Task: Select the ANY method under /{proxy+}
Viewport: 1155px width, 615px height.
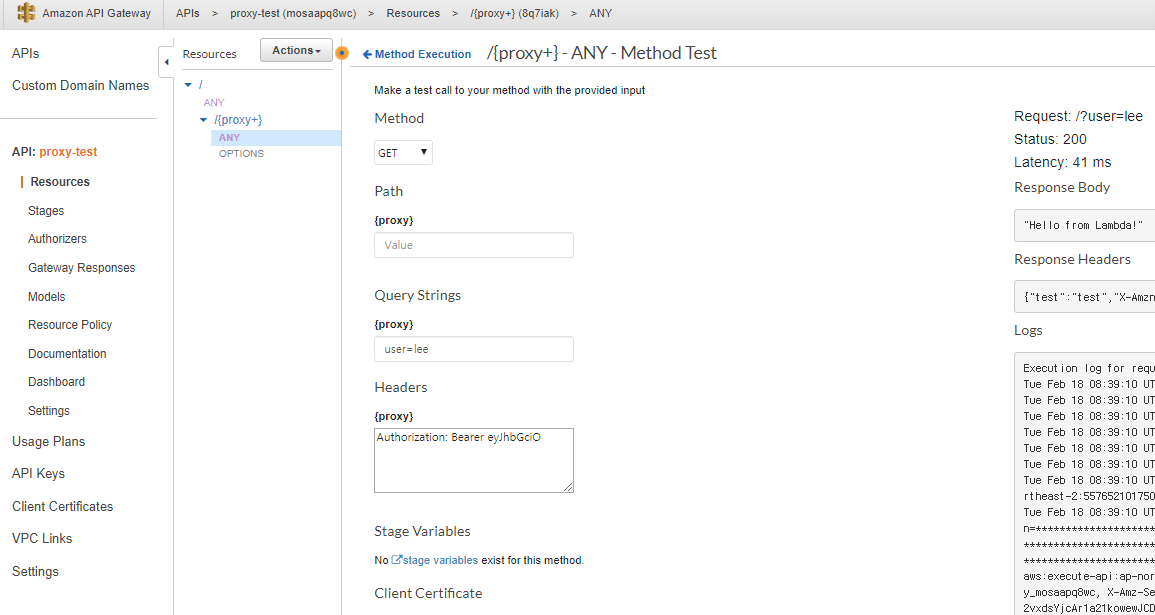Action: tap(229, 138)
